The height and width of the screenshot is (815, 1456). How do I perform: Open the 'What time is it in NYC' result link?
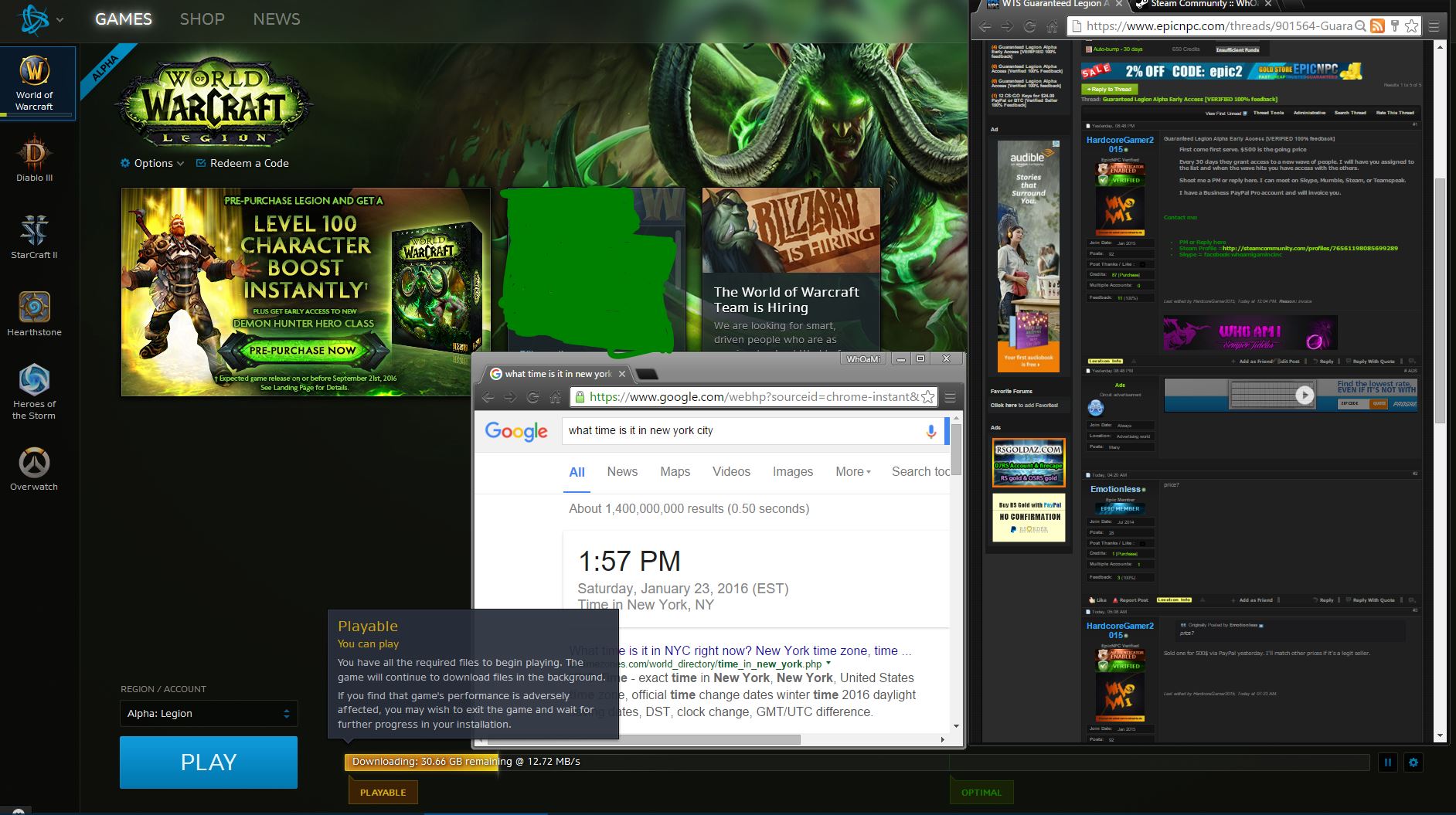[x=740, y=650]
